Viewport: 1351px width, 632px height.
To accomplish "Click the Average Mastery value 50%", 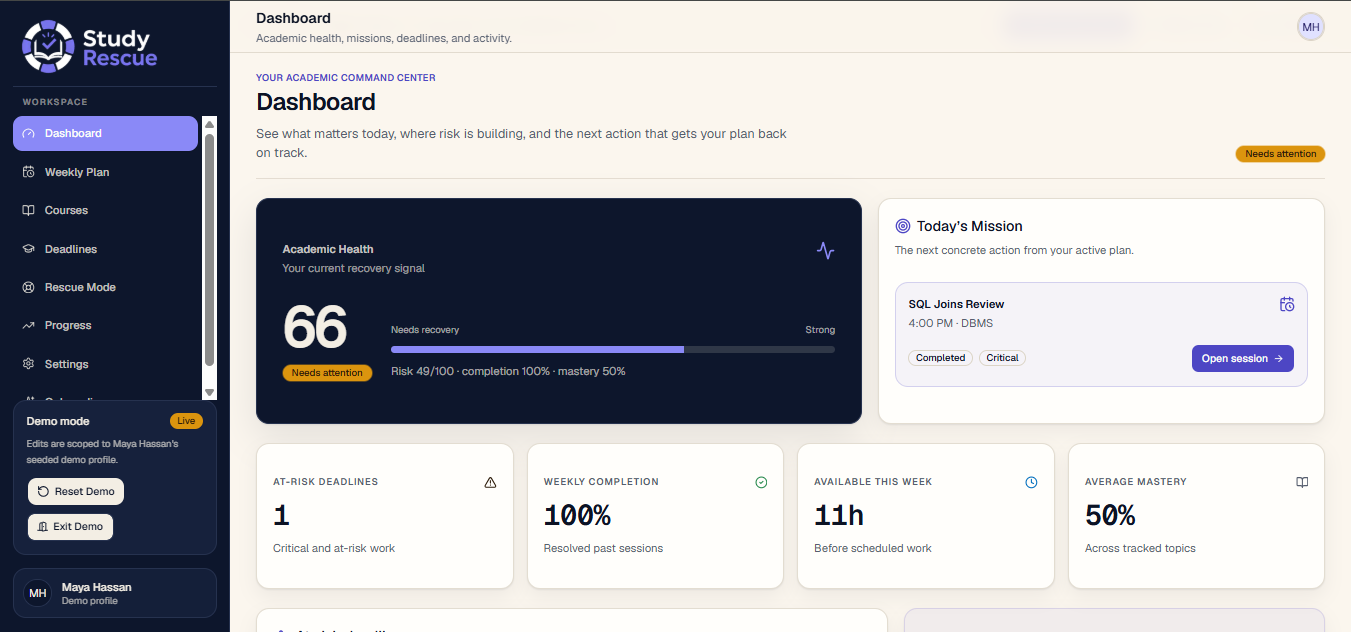I will (x=1110, y=516).
